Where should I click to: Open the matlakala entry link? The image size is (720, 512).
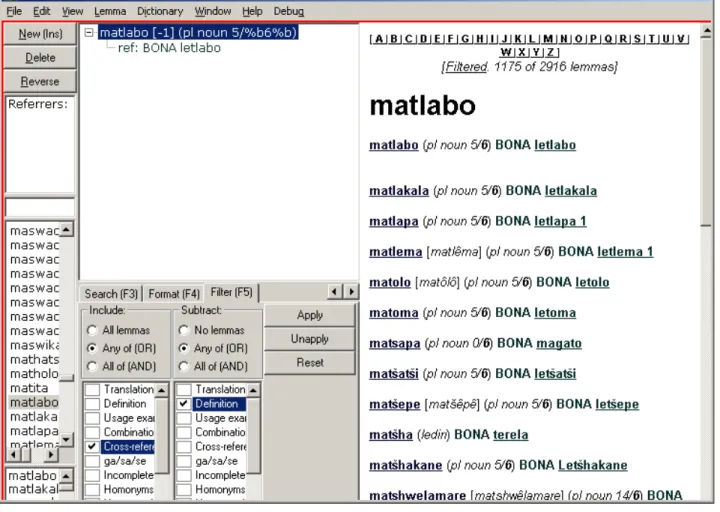(x=399, y=191)
